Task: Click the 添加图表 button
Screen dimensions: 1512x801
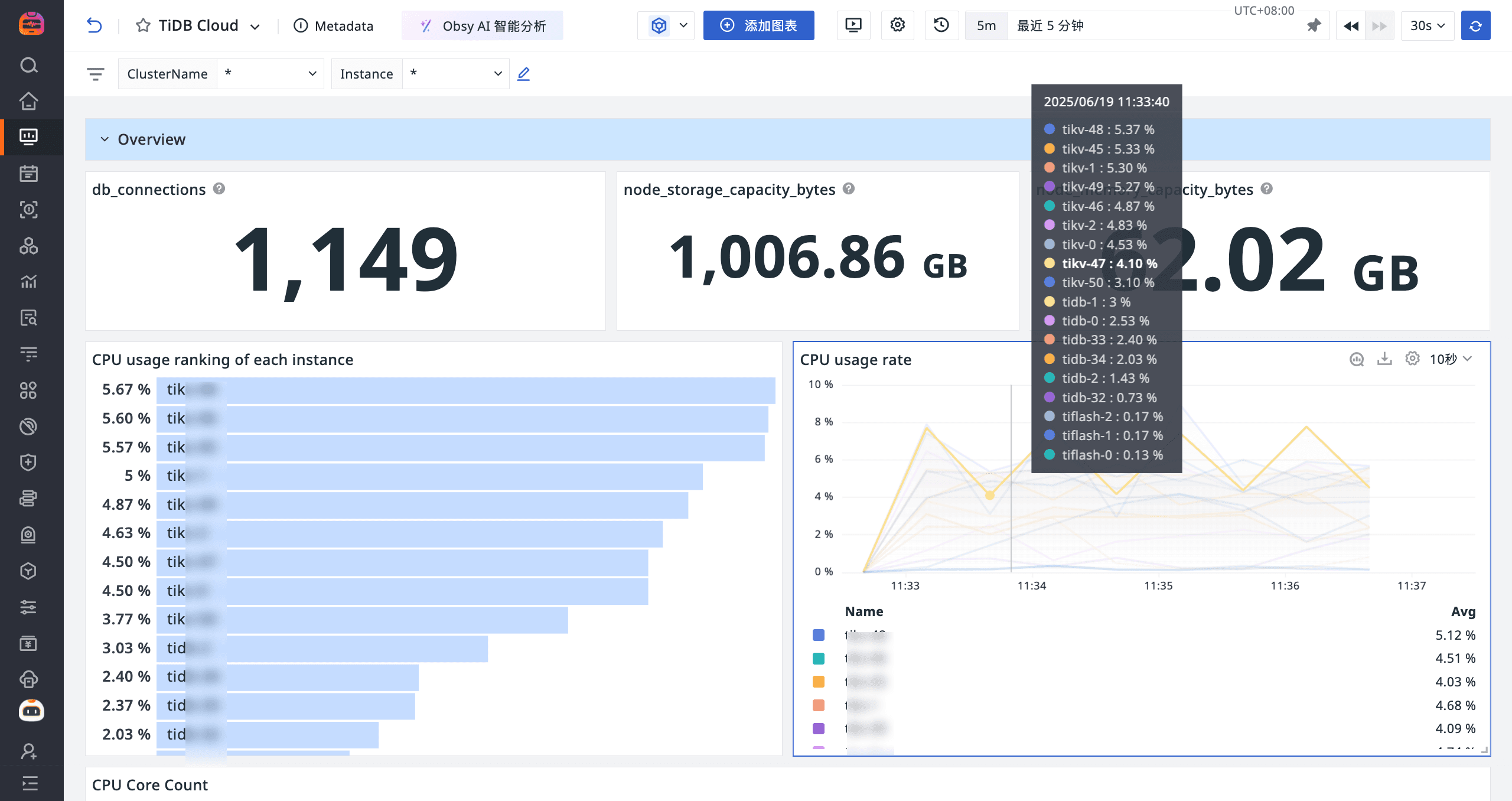Action: point(758,25)
